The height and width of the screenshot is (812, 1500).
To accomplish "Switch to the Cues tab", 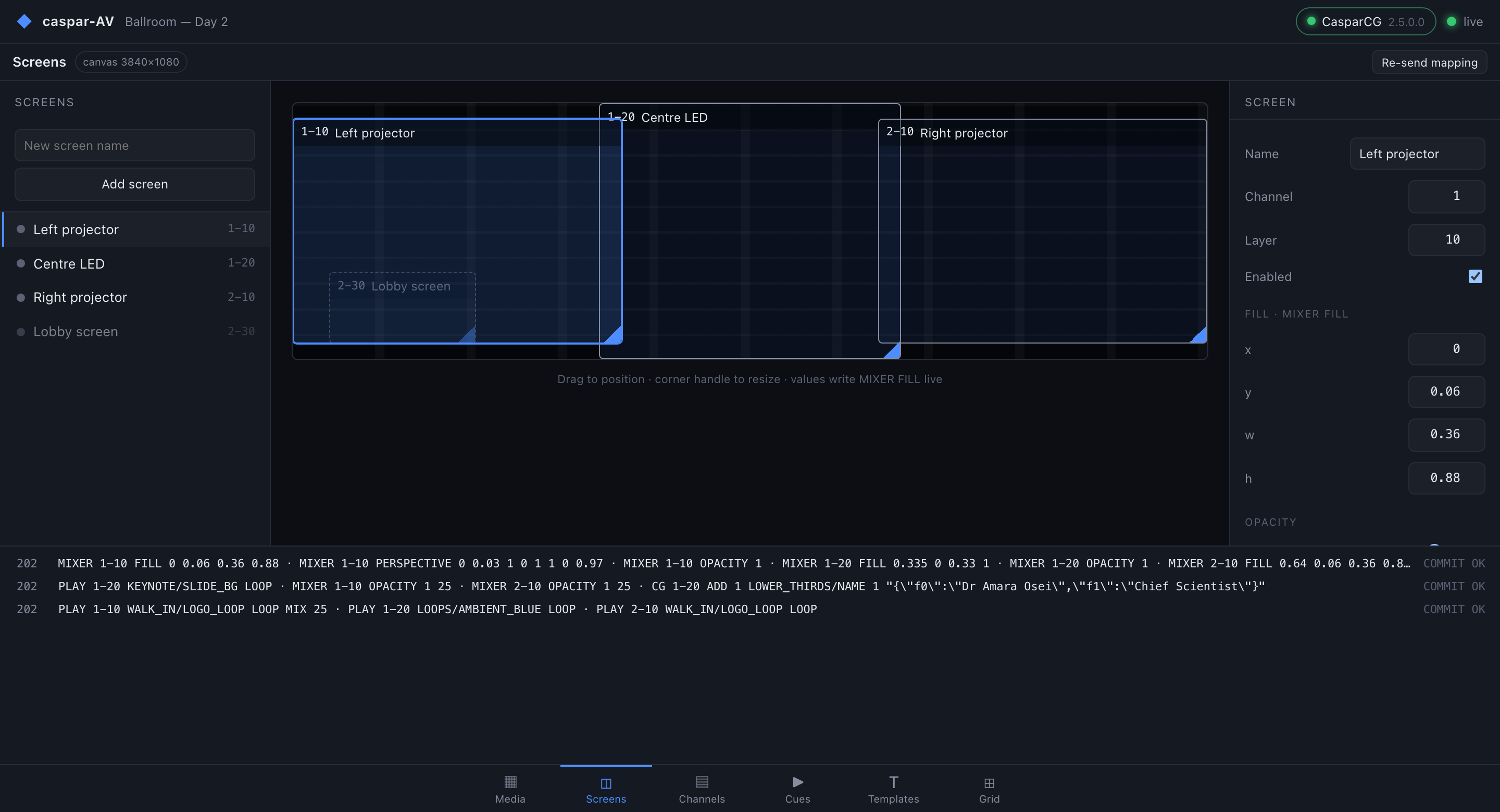I will 797,789.
